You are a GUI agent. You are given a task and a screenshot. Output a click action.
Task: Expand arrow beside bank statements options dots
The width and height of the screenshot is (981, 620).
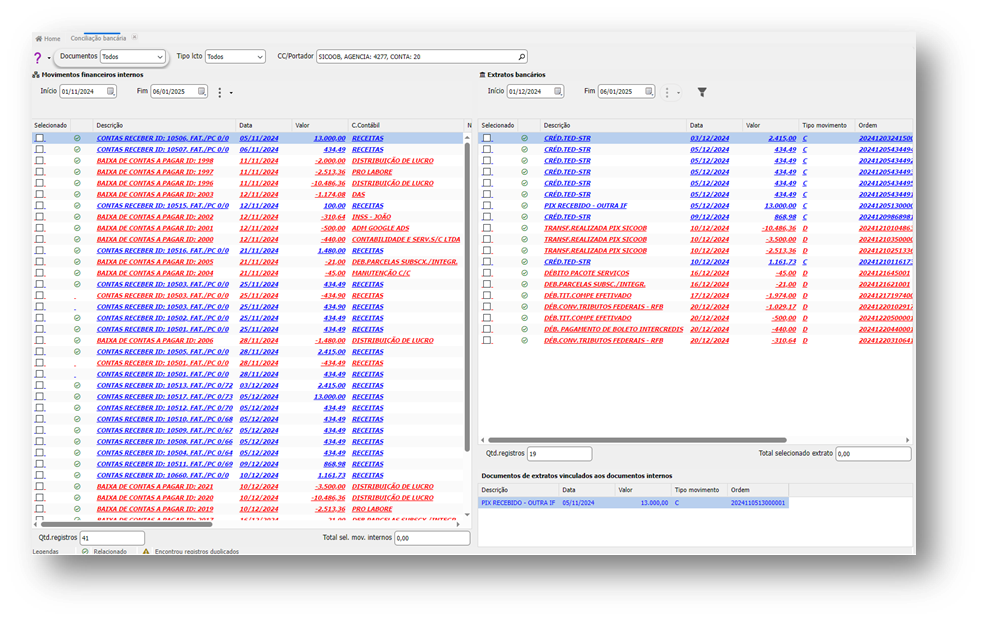678,93
